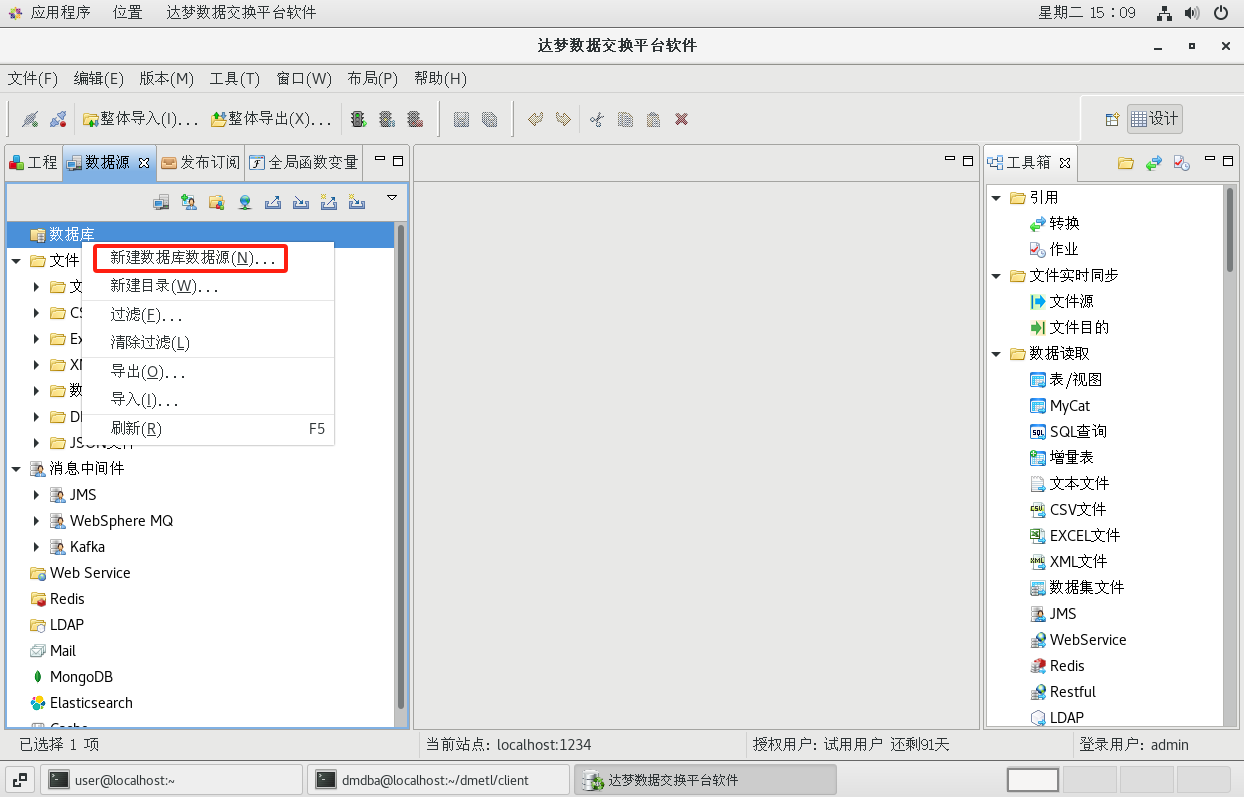The height and width of the screenshot is (797, 1244).
Task: Collapse the 数据读取 group in 工具箱
Action: [996, 354]
